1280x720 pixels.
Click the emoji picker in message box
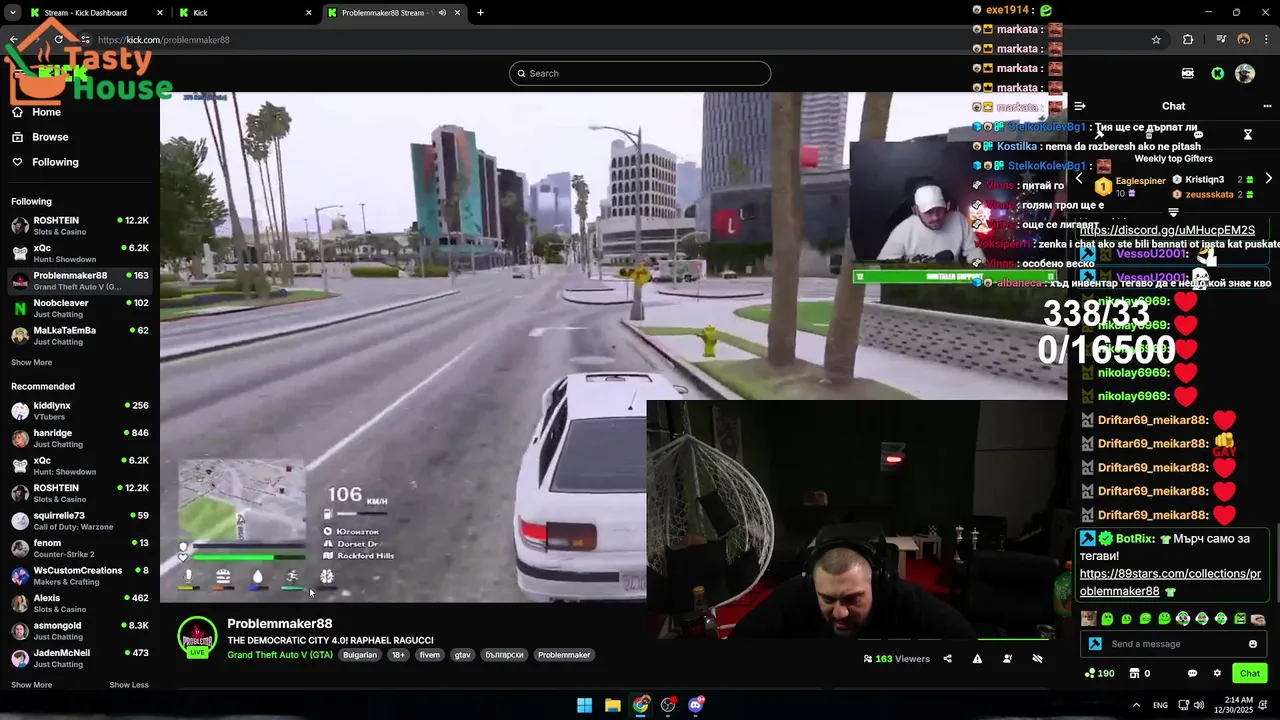1253,644
